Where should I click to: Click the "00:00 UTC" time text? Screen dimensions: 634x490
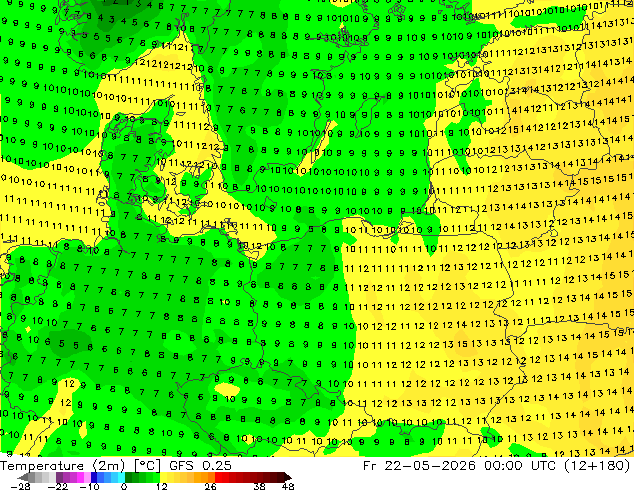point(520,466)
